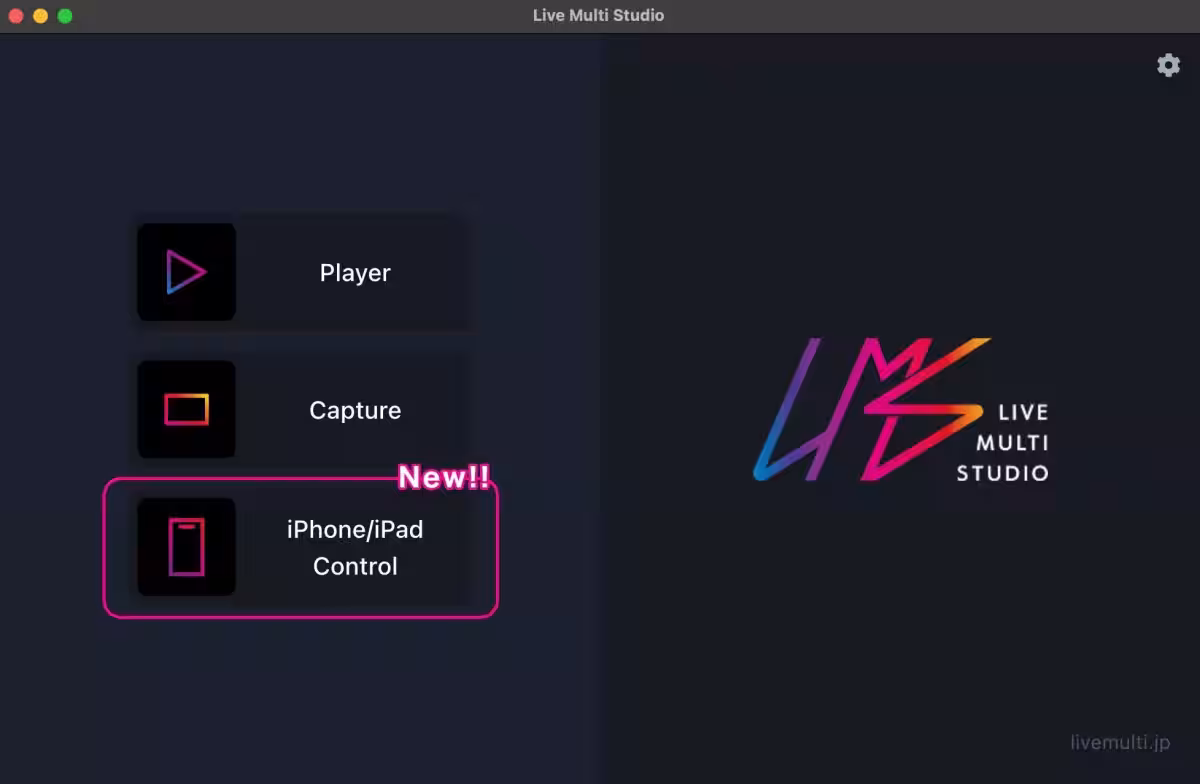Click the word STUDIO in logo

tap(1002, 473)
